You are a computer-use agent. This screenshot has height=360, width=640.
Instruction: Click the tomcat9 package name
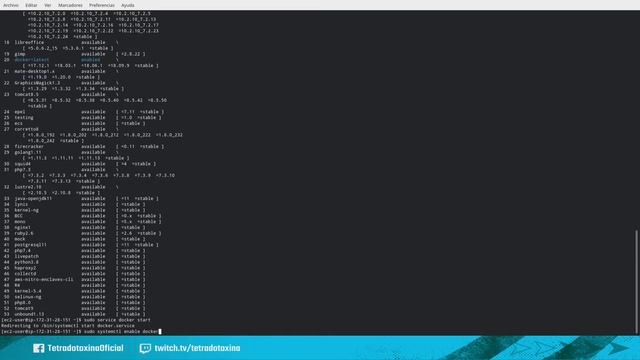click(x=24, y=308)
